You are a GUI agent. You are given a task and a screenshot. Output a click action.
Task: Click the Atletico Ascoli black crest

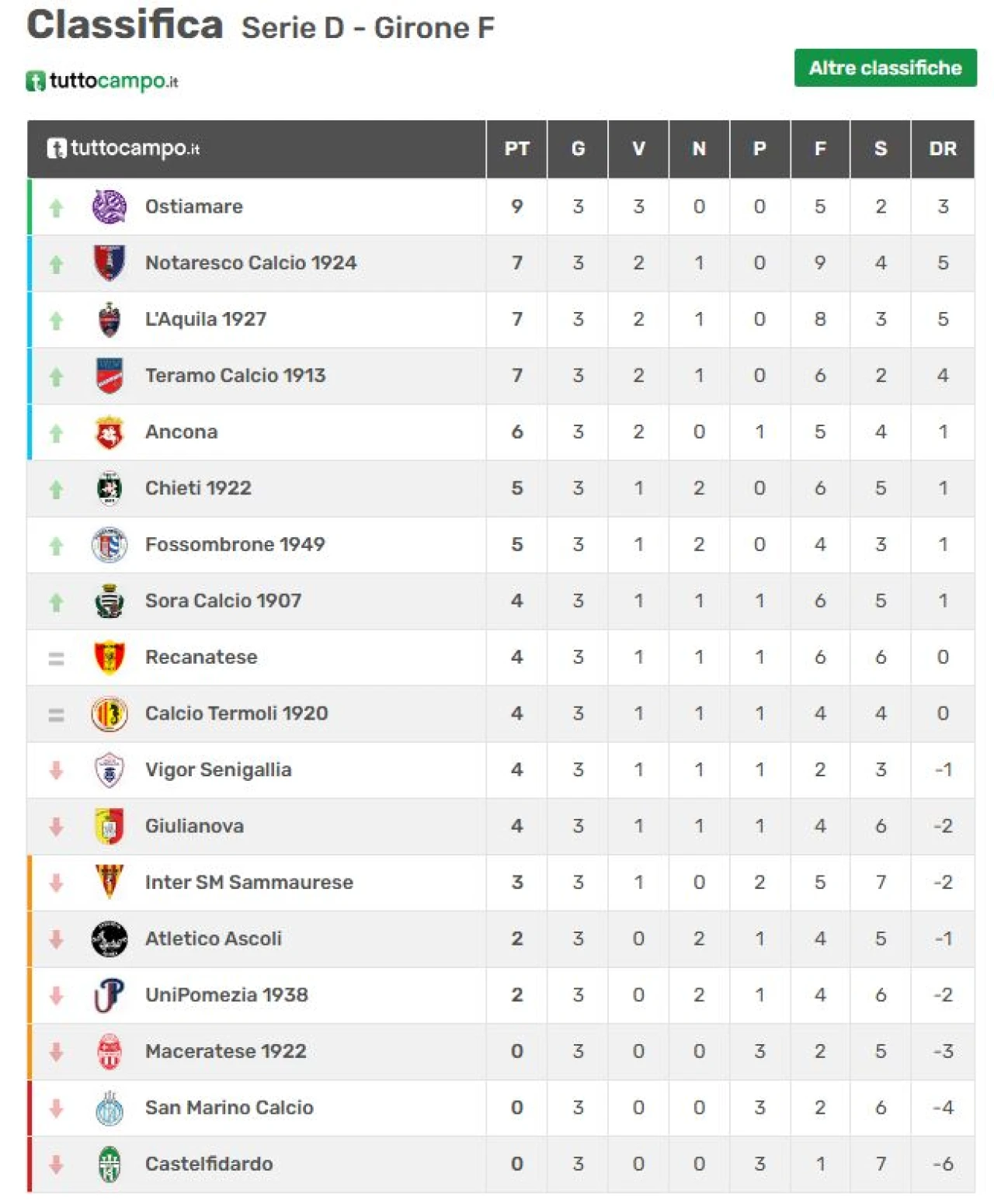(109, 939)
